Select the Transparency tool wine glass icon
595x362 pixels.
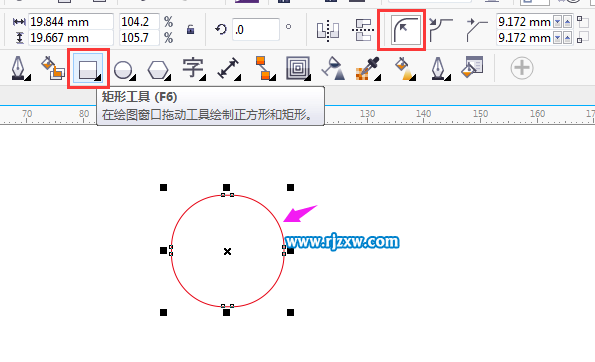point(333,68)
